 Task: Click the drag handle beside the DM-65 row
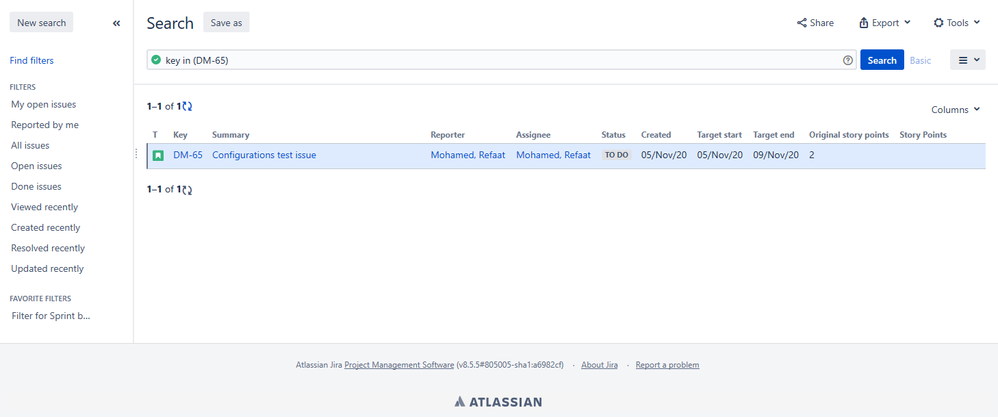[x=136, y=153]
